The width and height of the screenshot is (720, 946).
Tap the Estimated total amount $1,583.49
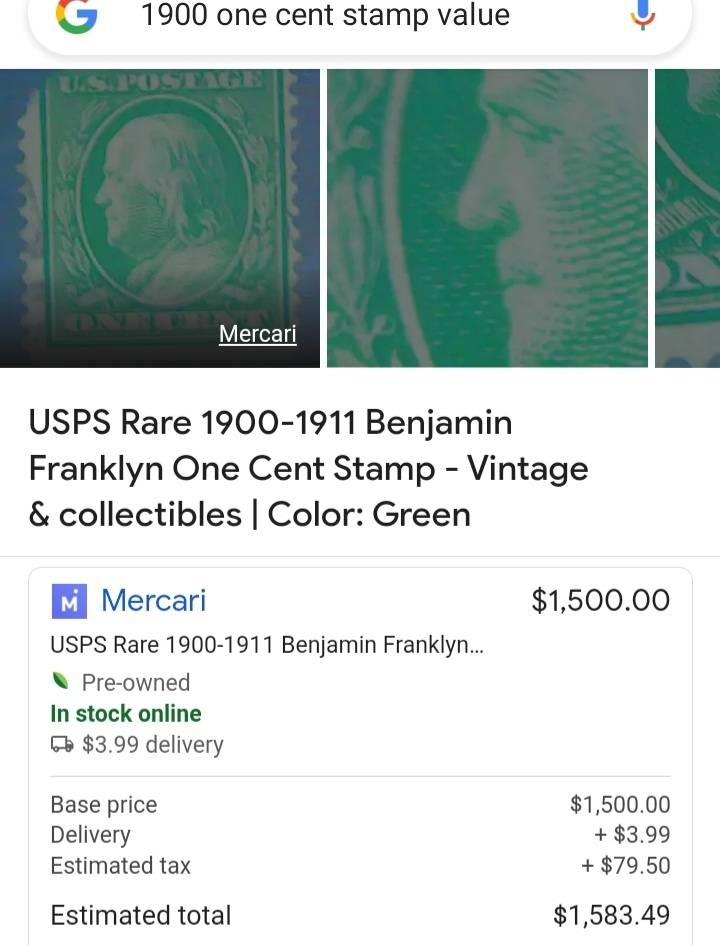point(611,915)
